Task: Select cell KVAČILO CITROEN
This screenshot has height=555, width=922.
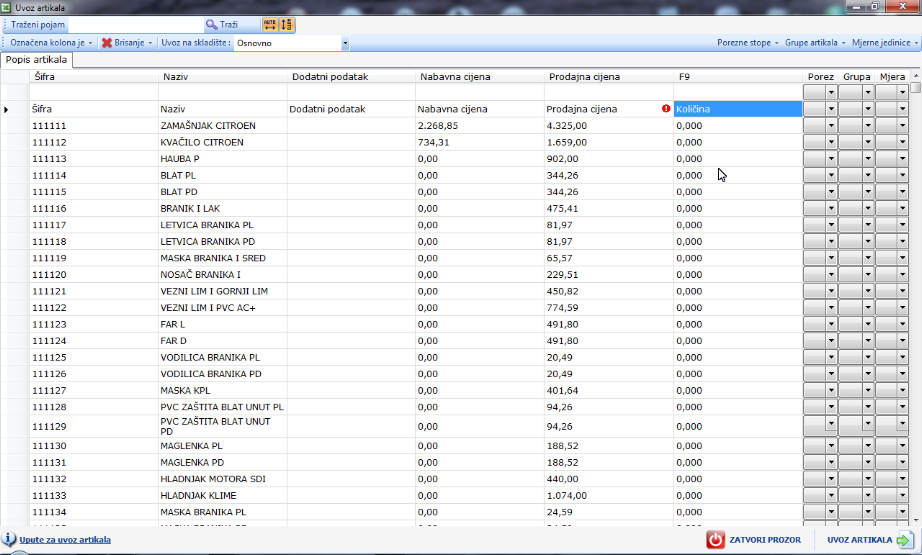Action: click(x=223, y=142)
